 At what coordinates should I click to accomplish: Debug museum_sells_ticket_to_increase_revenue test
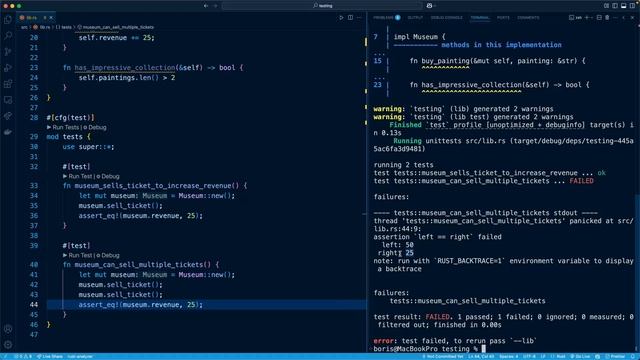coord(108,176)
